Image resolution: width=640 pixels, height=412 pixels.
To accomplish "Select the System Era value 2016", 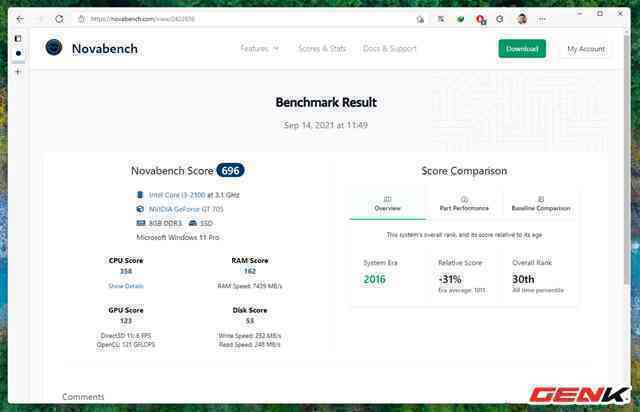I will coord(374,279).
